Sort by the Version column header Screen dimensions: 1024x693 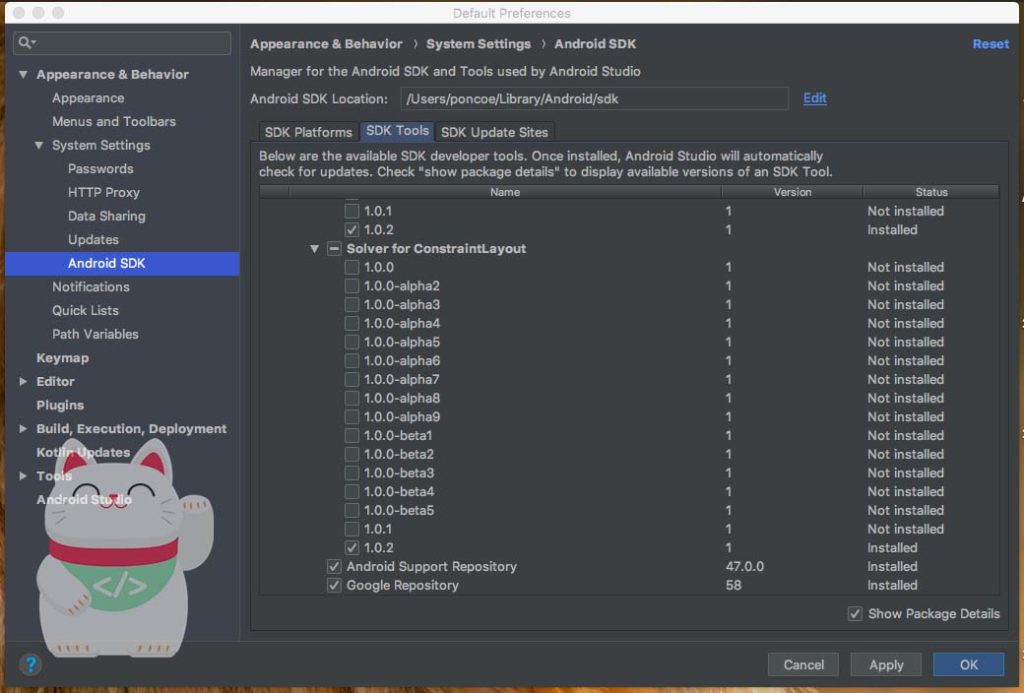pyautogui.click(x=792, y=192)
